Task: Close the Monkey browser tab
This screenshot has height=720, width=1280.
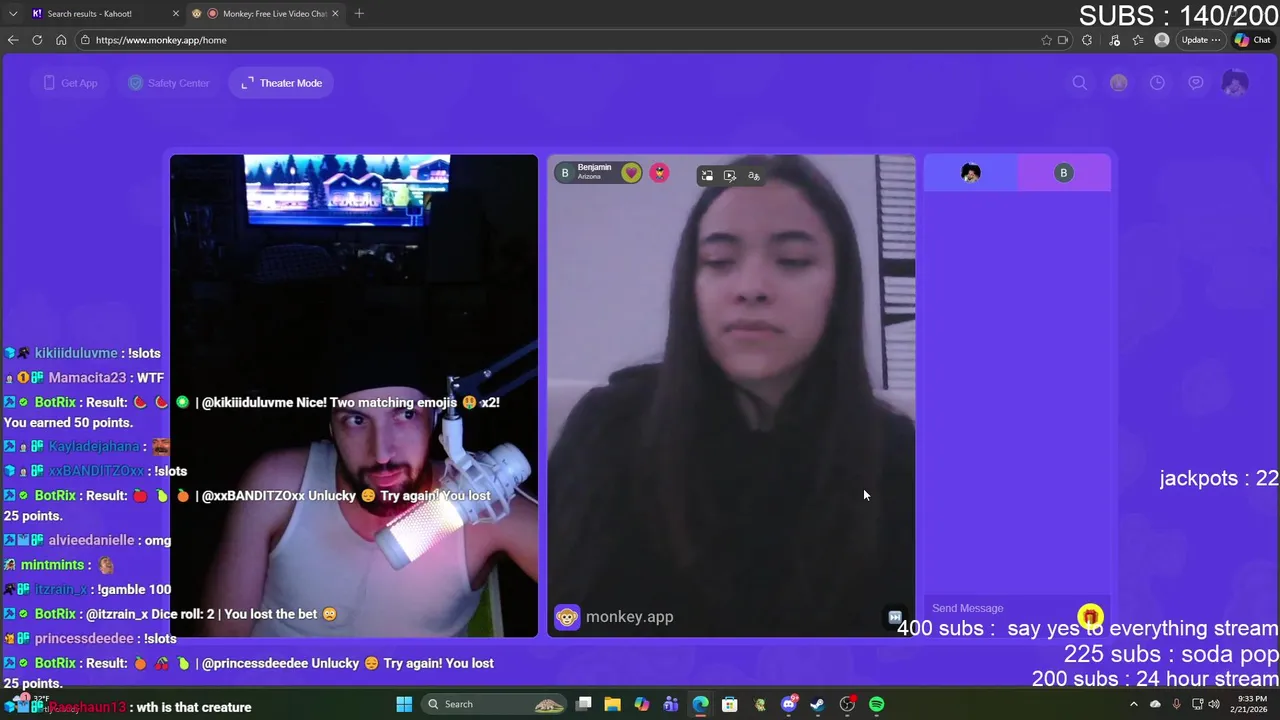Action: (335, 13)
